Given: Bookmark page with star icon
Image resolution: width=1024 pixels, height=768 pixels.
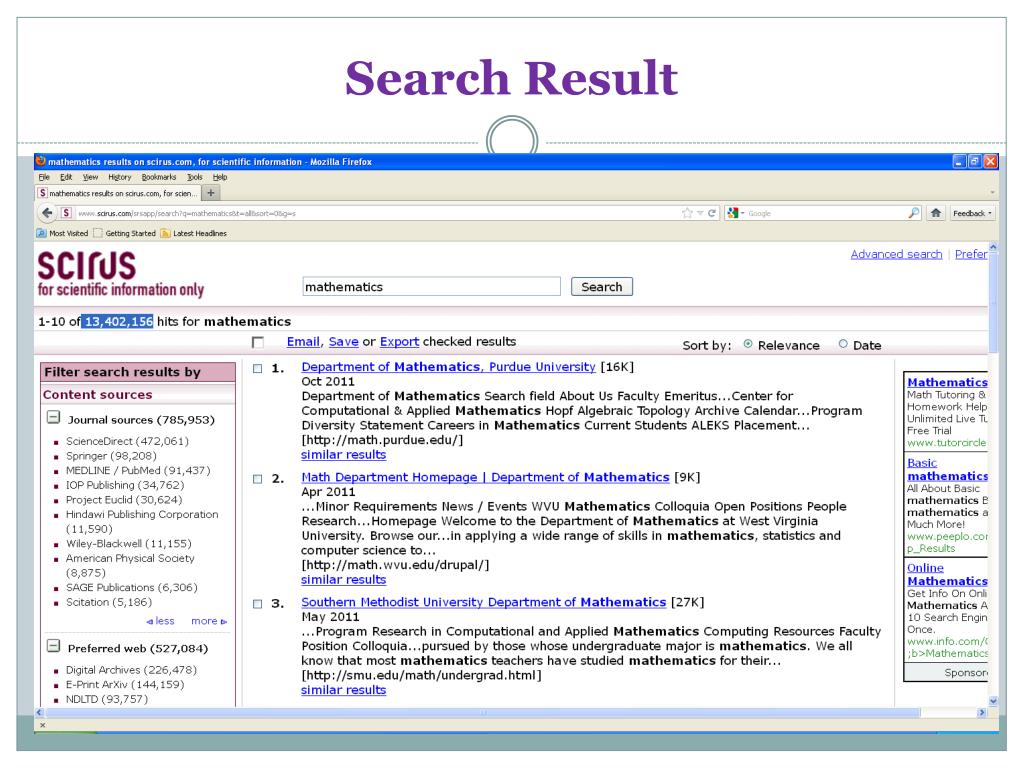Looking at the screenshot, I should pyautogui.click(x=687, y=213).
